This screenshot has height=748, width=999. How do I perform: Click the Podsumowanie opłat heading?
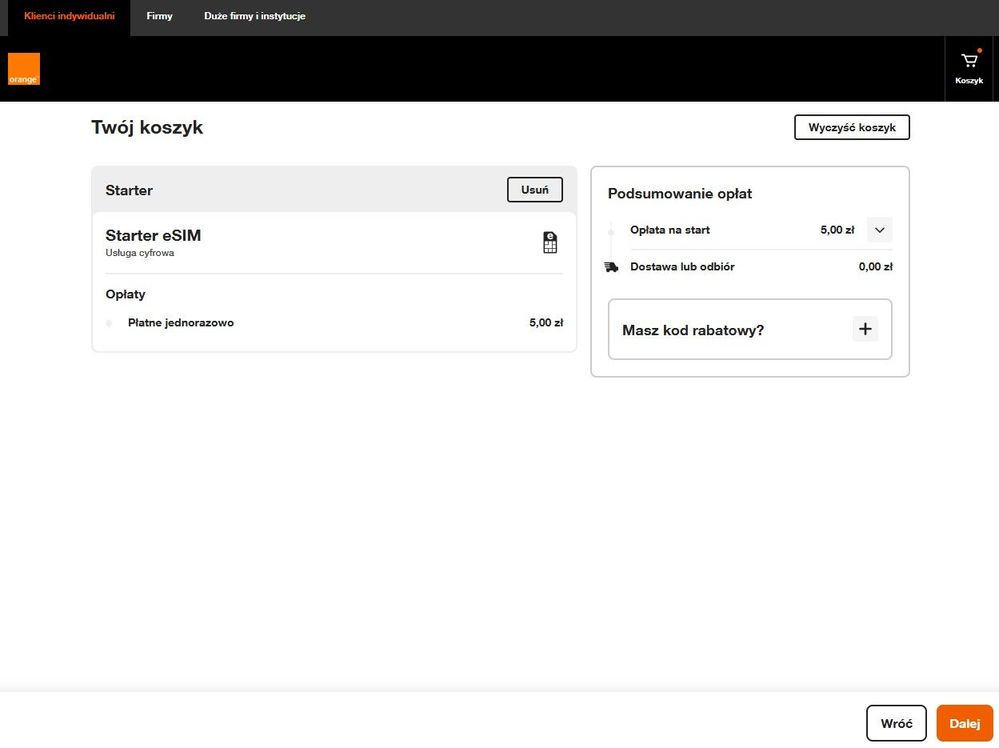(680, 194)
